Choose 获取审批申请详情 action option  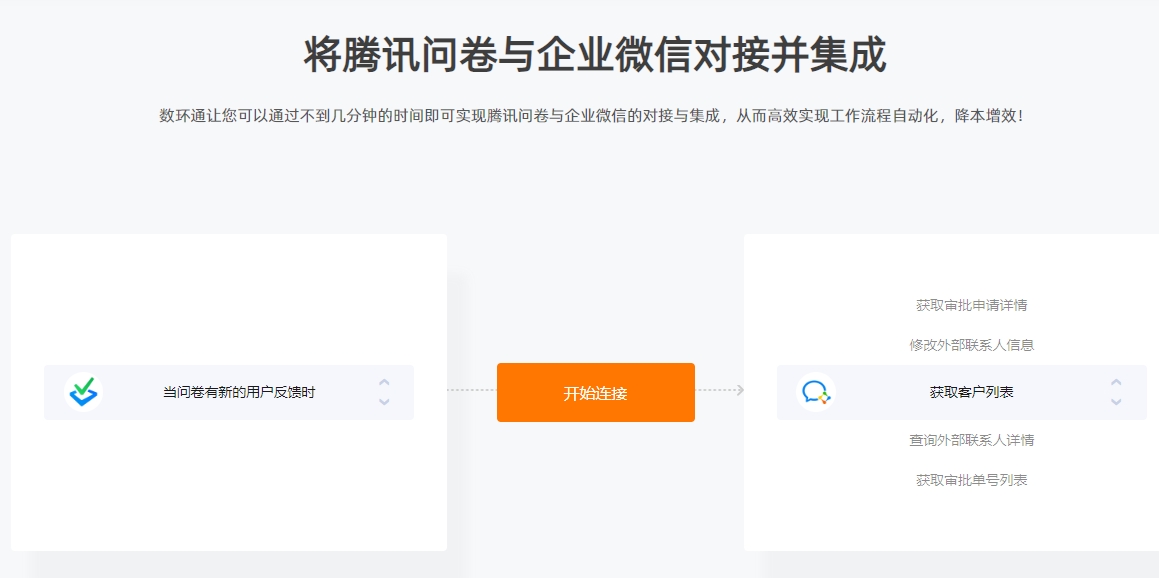971,305
